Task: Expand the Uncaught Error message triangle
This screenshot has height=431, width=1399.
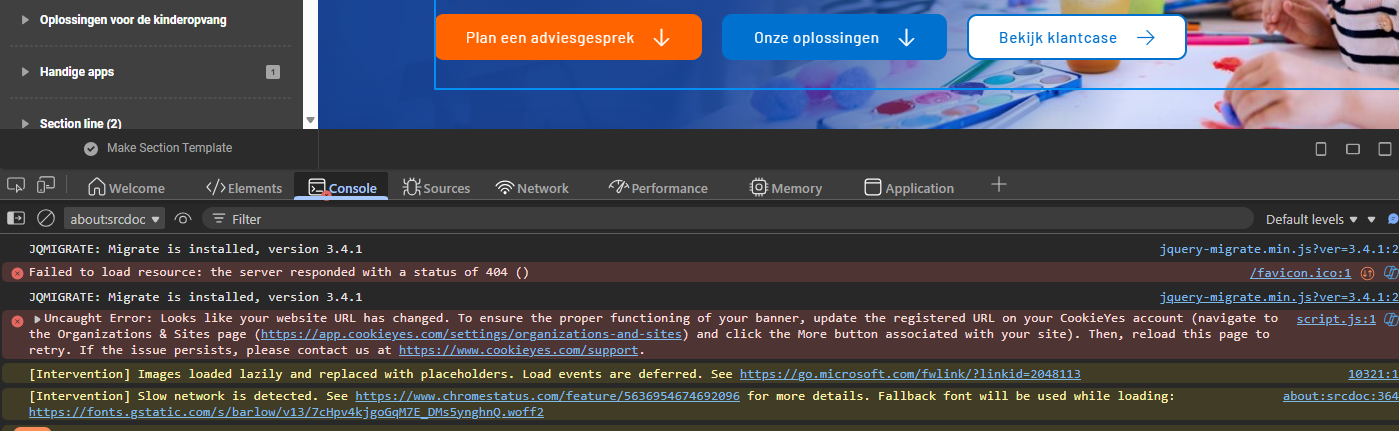Action: click(37, 319)
